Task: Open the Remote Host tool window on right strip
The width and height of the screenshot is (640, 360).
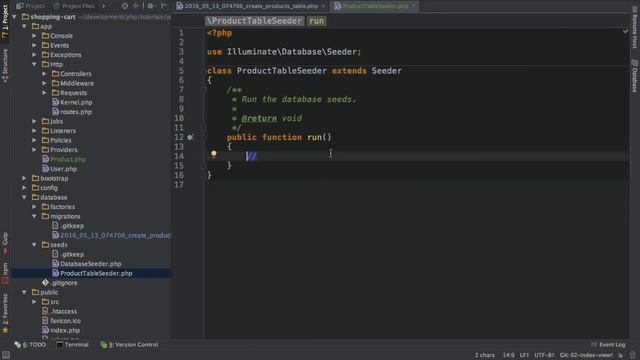Action: 635,26
